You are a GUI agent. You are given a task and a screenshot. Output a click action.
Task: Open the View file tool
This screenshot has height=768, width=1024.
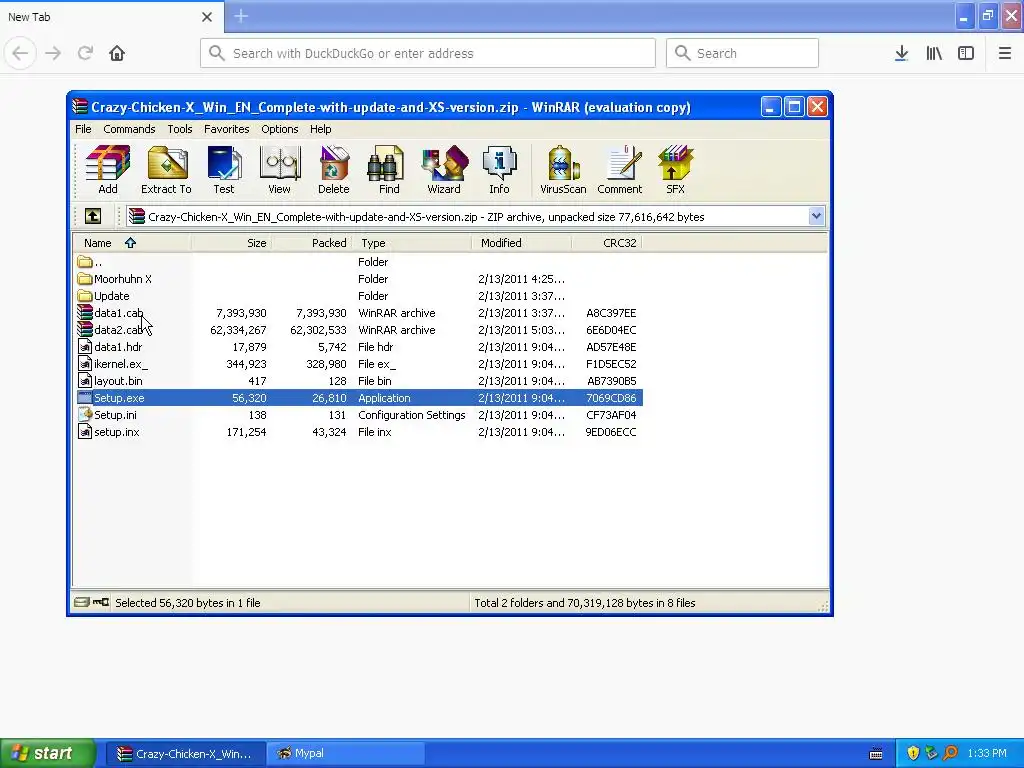pyautogui.click(x=280, y=170)
